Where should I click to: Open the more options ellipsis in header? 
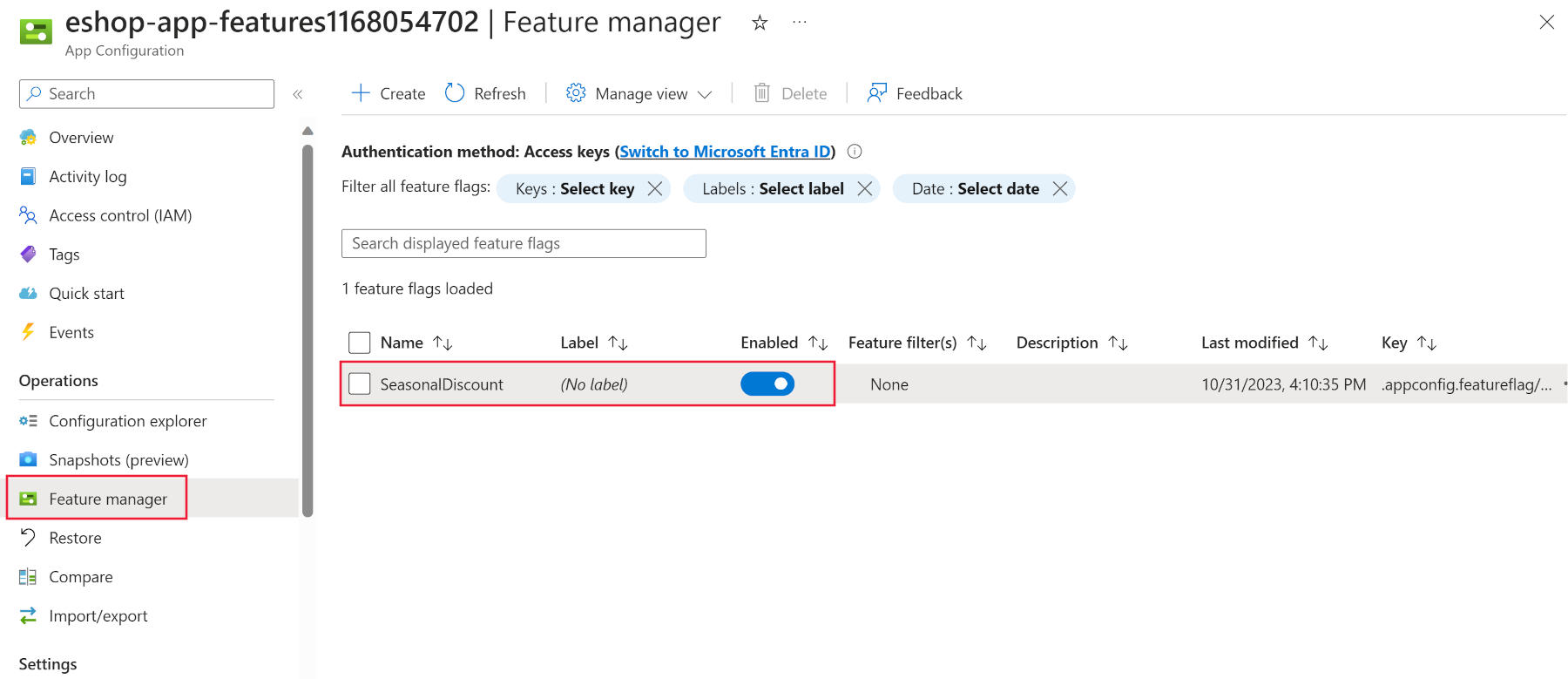[x=800, y=23]
